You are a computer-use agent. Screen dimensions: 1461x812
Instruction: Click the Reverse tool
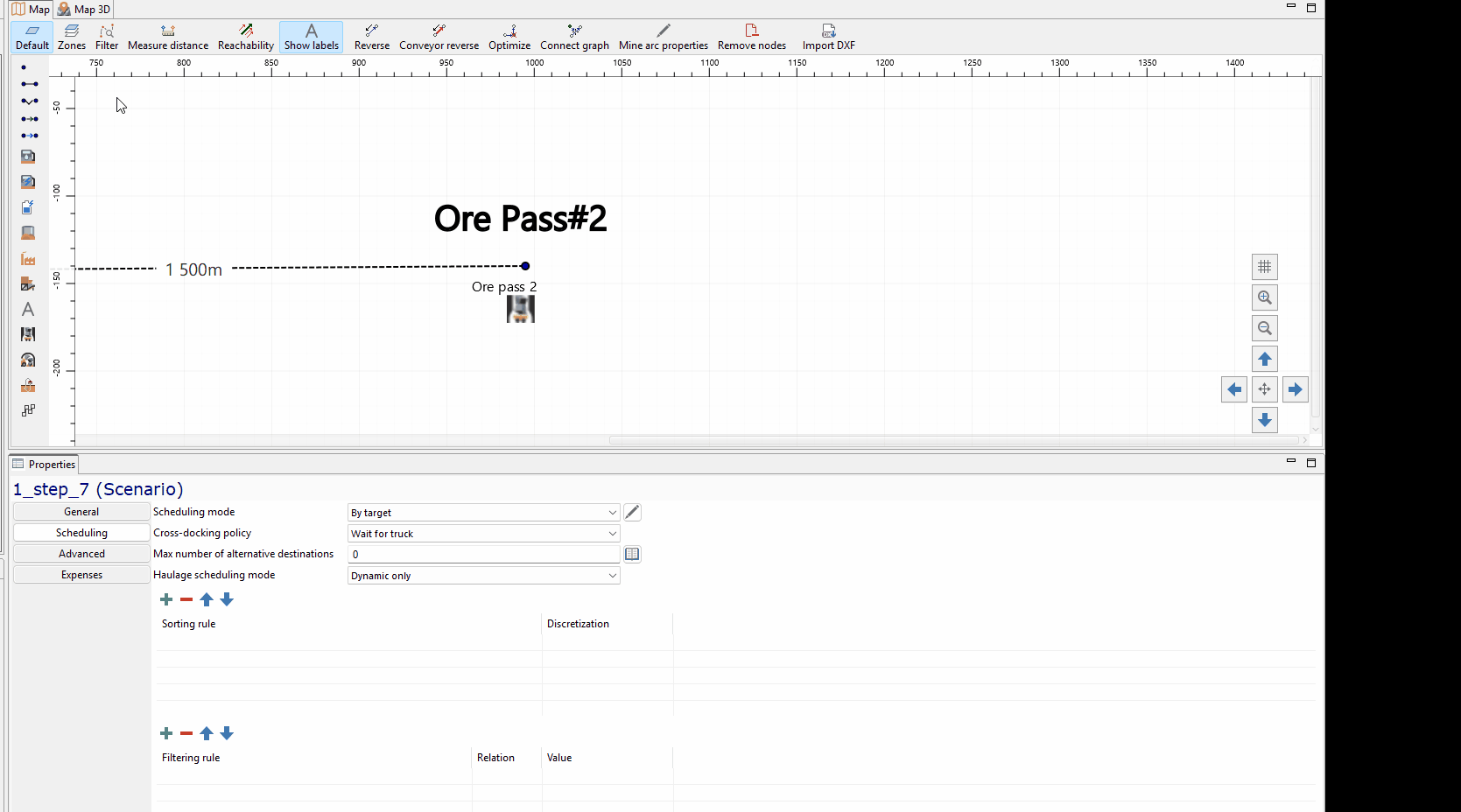[x=372, y=37]
